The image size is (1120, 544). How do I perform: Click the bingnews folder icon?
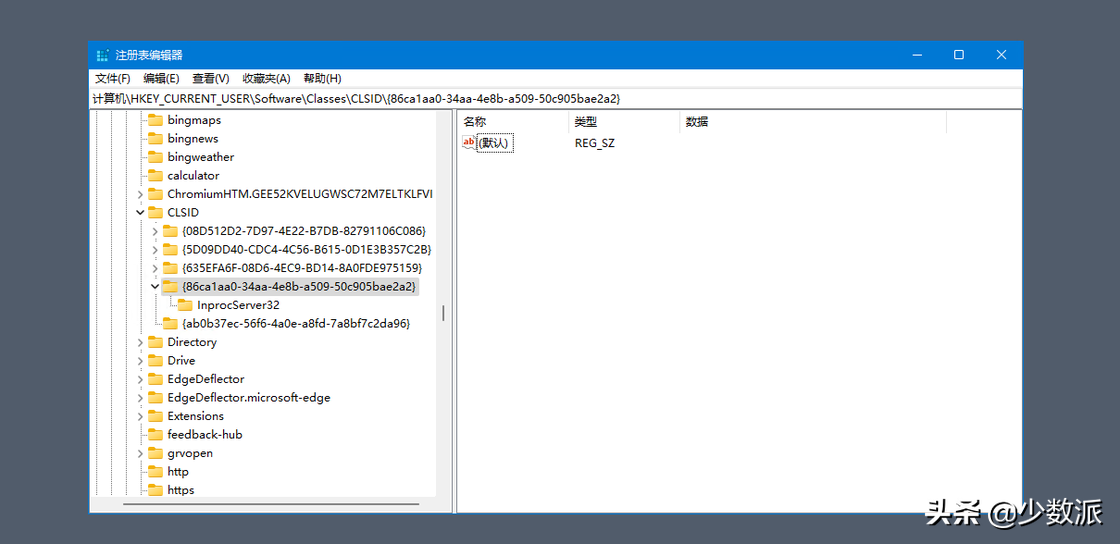coord(155,138)
